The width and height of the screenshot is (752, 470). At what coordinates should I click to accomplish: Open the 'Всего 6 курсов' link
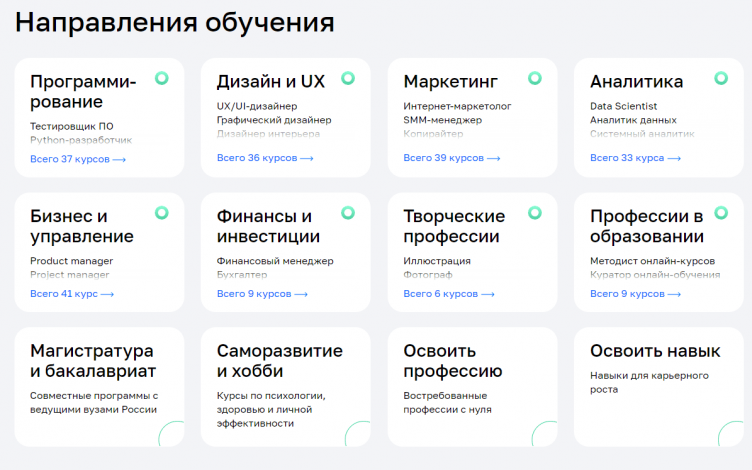(448, 294)
